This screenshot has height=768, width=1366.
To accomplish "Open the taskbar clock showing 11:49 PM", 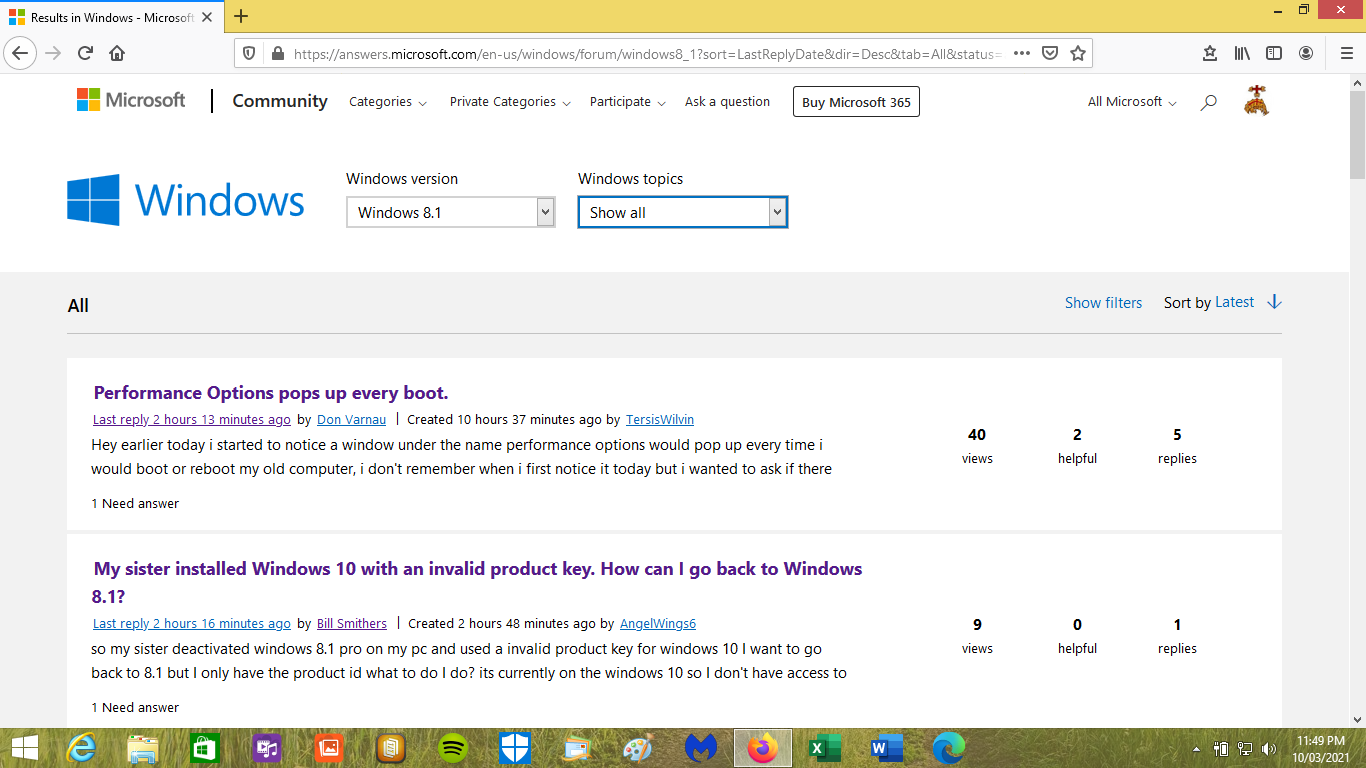I will coord(1321,748).
